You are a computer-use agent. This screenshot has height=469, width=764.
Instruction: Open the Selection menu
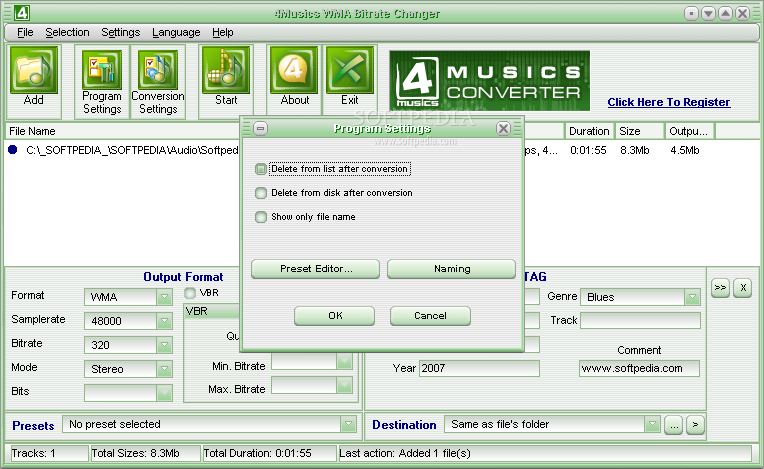click(x=67, y=32)
